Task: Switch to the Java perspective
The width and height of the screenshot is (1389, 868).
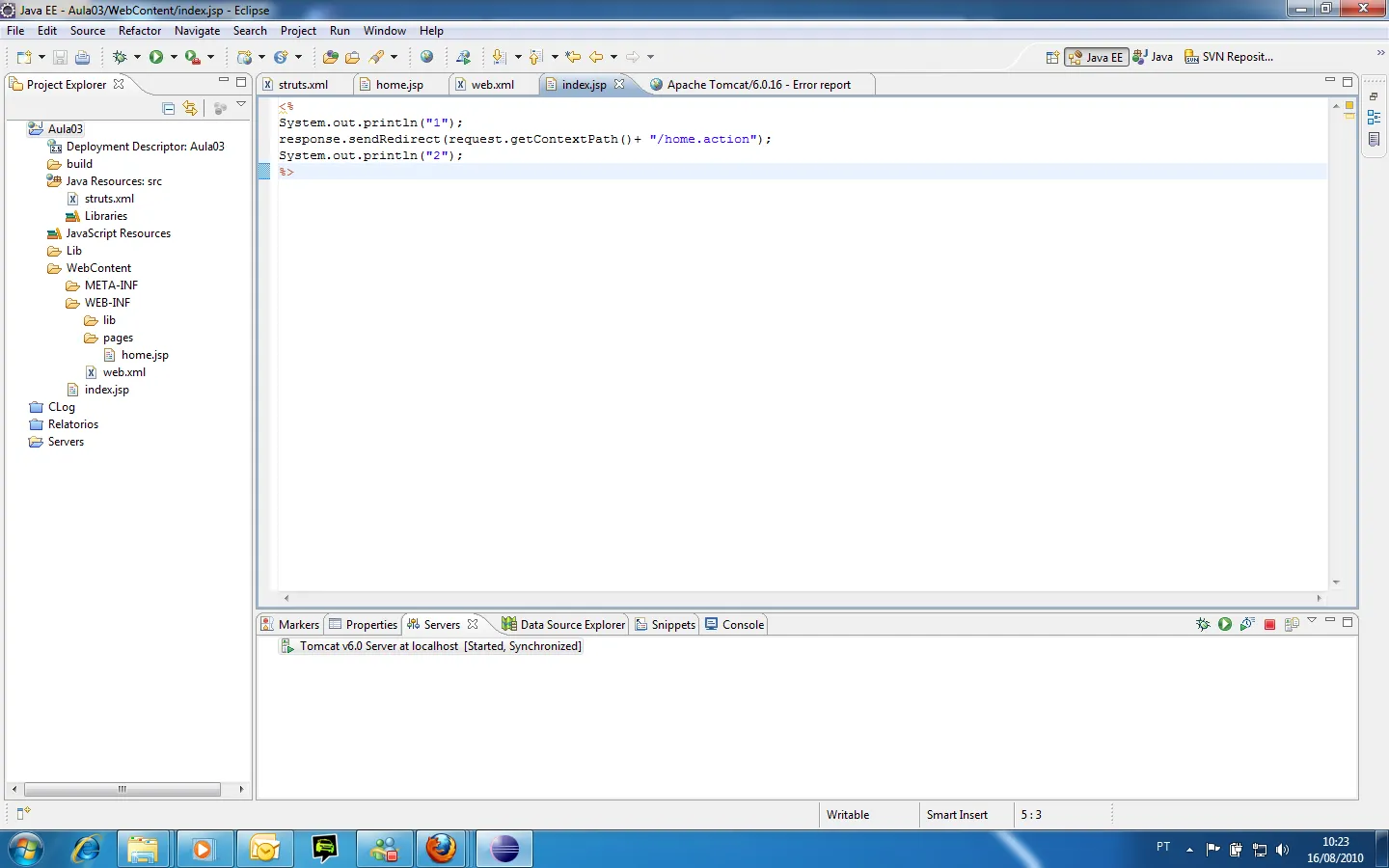Action: click(x=1154, y=57)
